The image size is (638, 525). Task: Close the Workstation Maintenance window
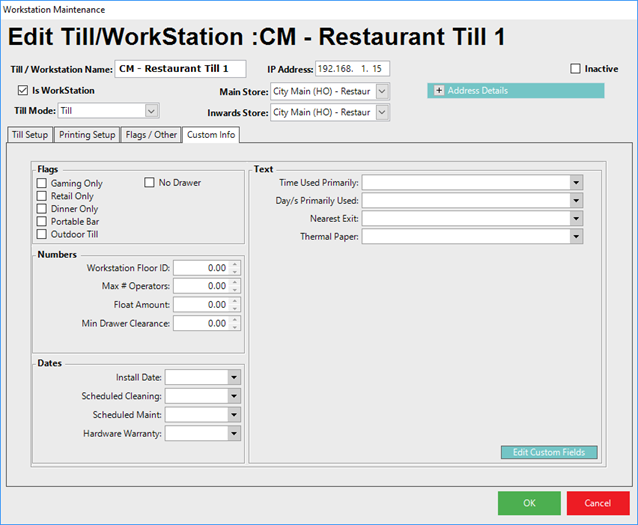(x=623, y=9)
